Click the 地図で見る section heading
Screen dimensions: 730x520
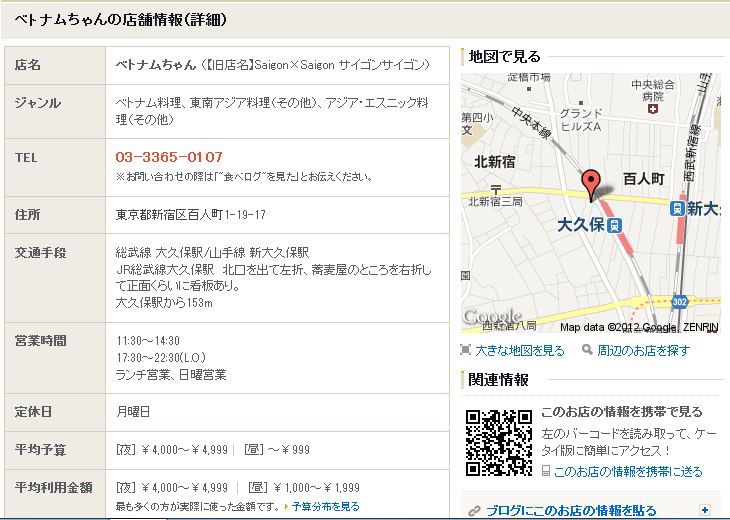pos(505,57)
